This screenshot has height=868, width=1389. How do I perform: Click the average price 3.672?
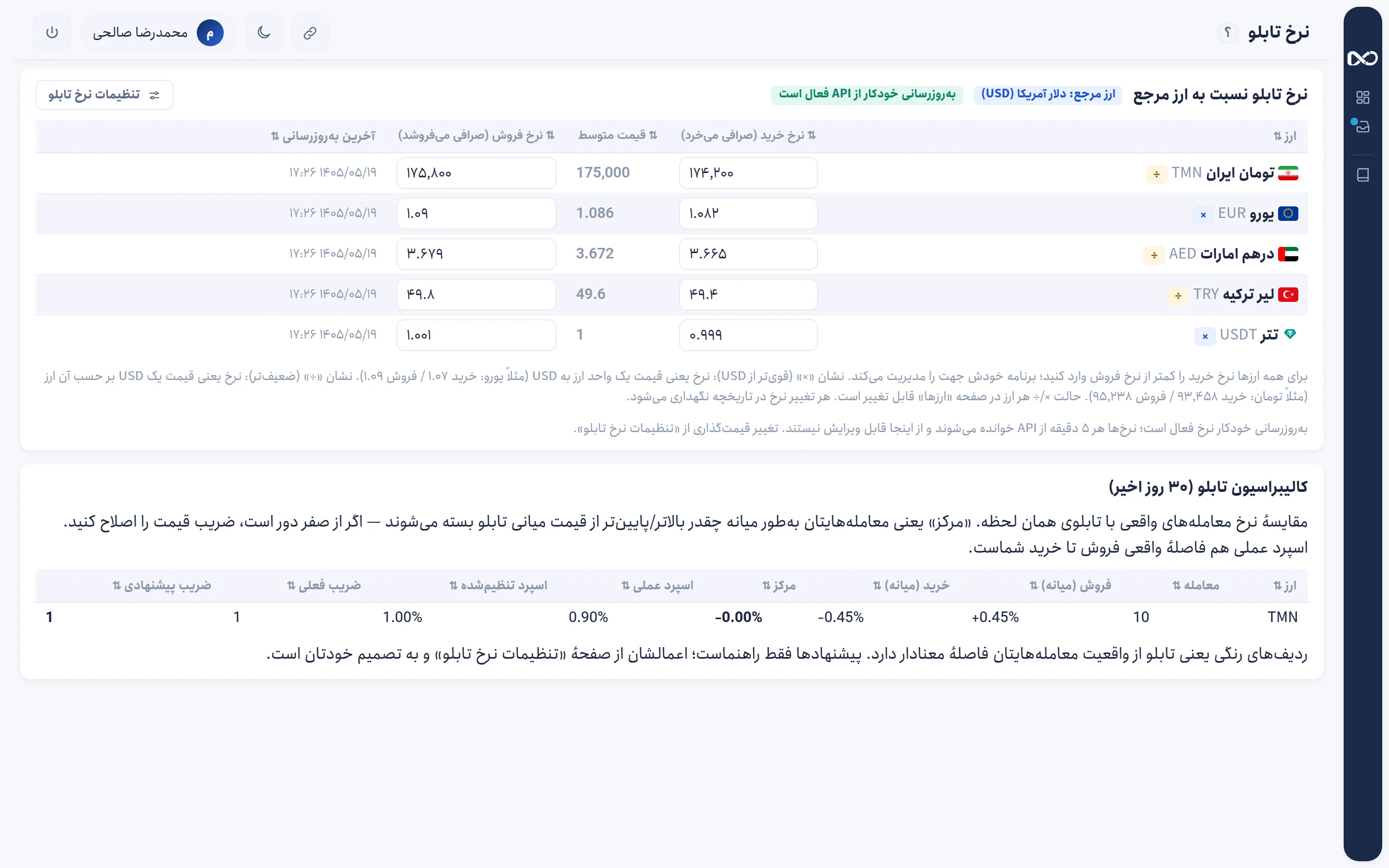click(x=595, y=254)
